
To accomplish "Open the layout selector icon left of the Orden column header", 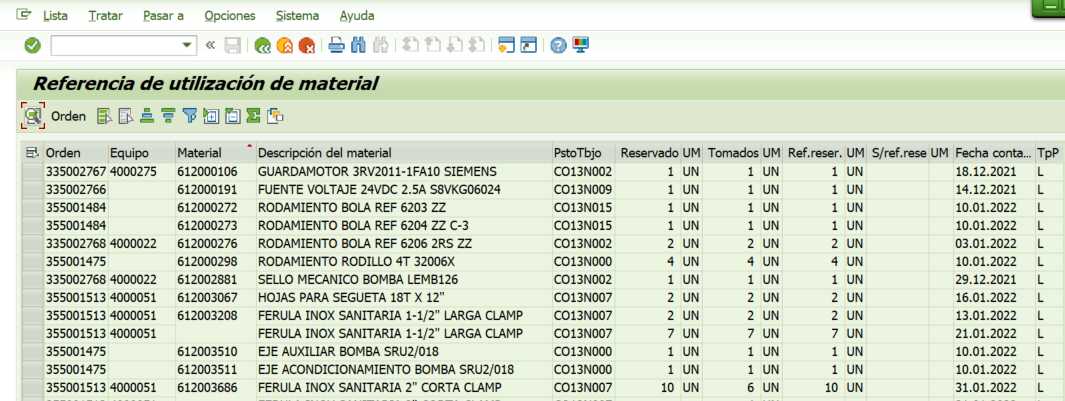I will click(x=33, y=153).
